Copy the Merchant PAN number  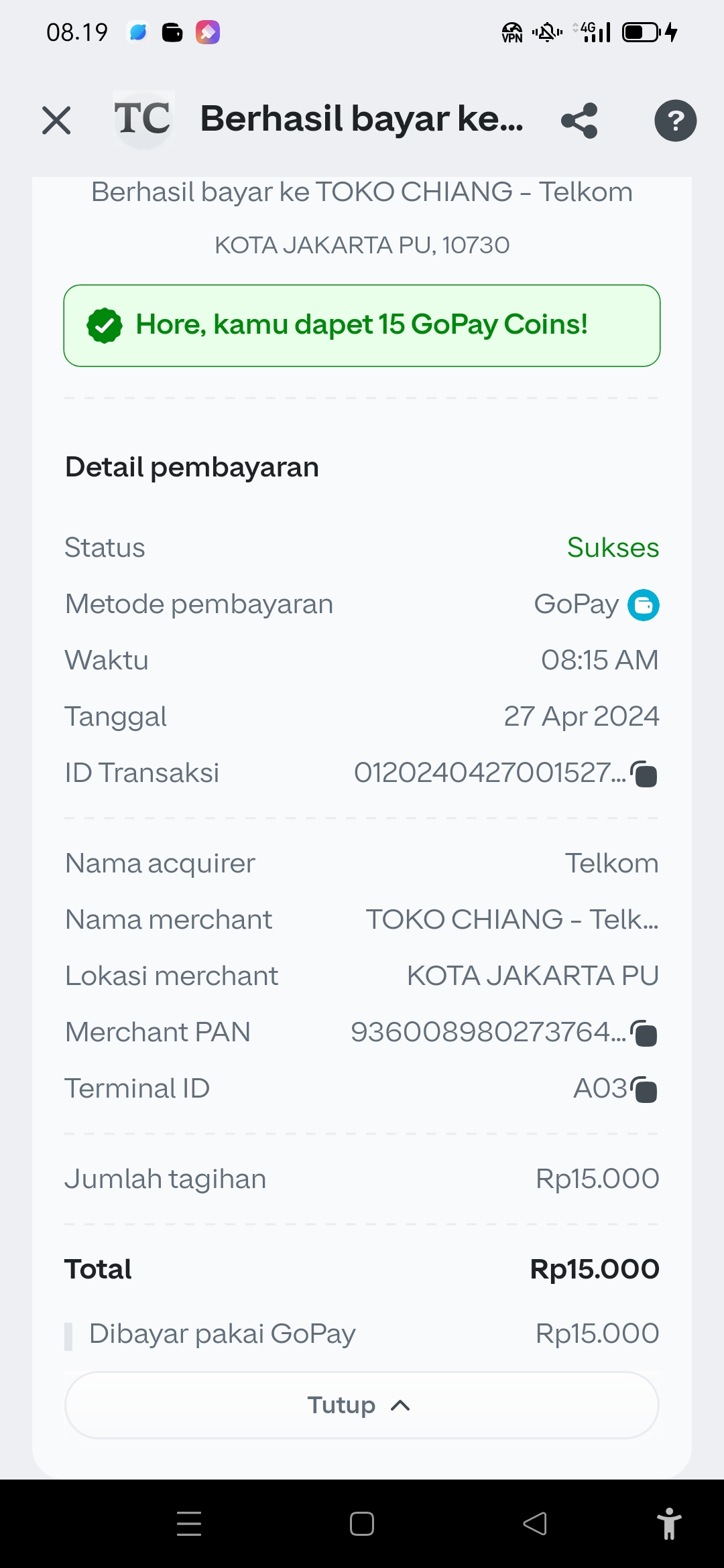[644, 1034]
